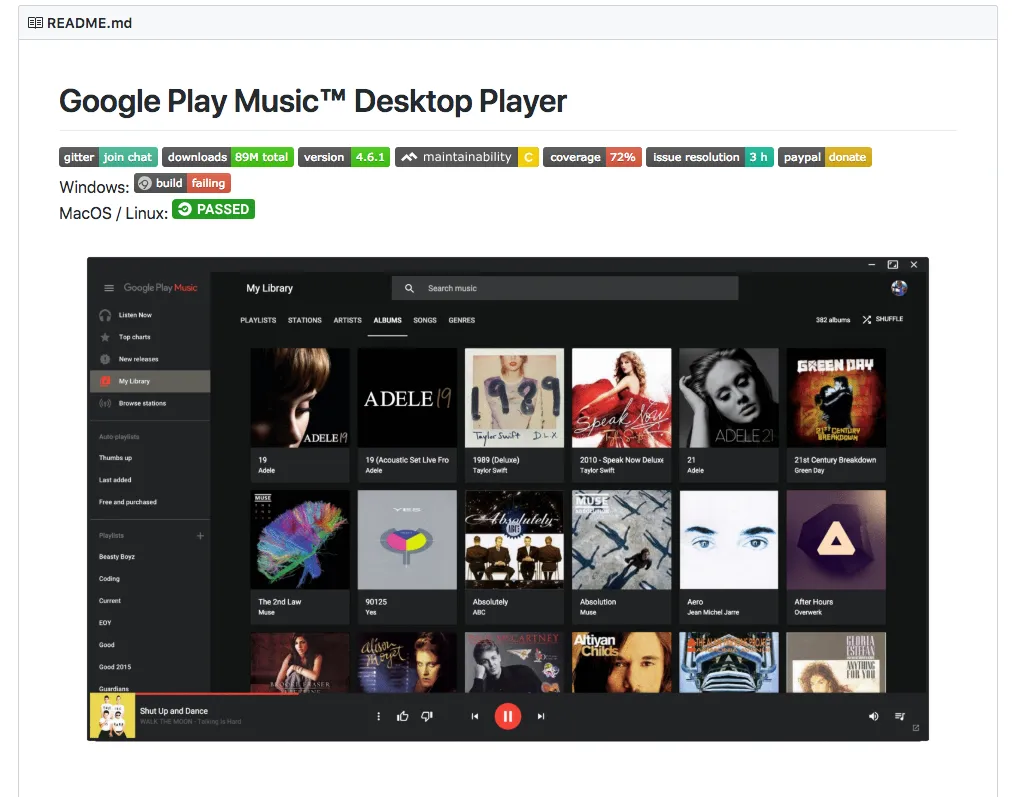
Task: Click the version 4.6.1 badge
Action: (x=344, y=157)
